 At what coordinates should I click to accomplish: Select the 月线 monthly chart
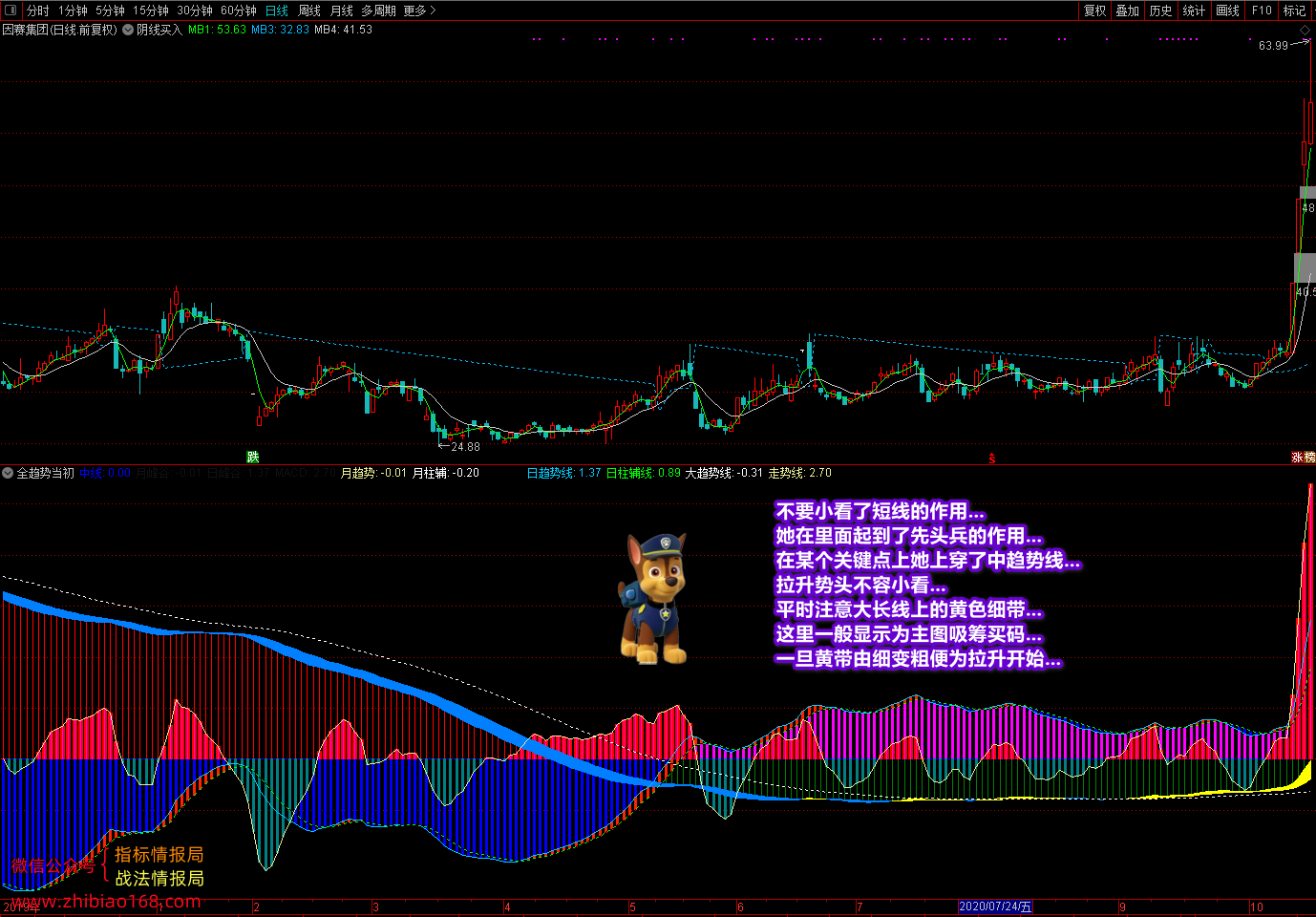coord(341,11)
